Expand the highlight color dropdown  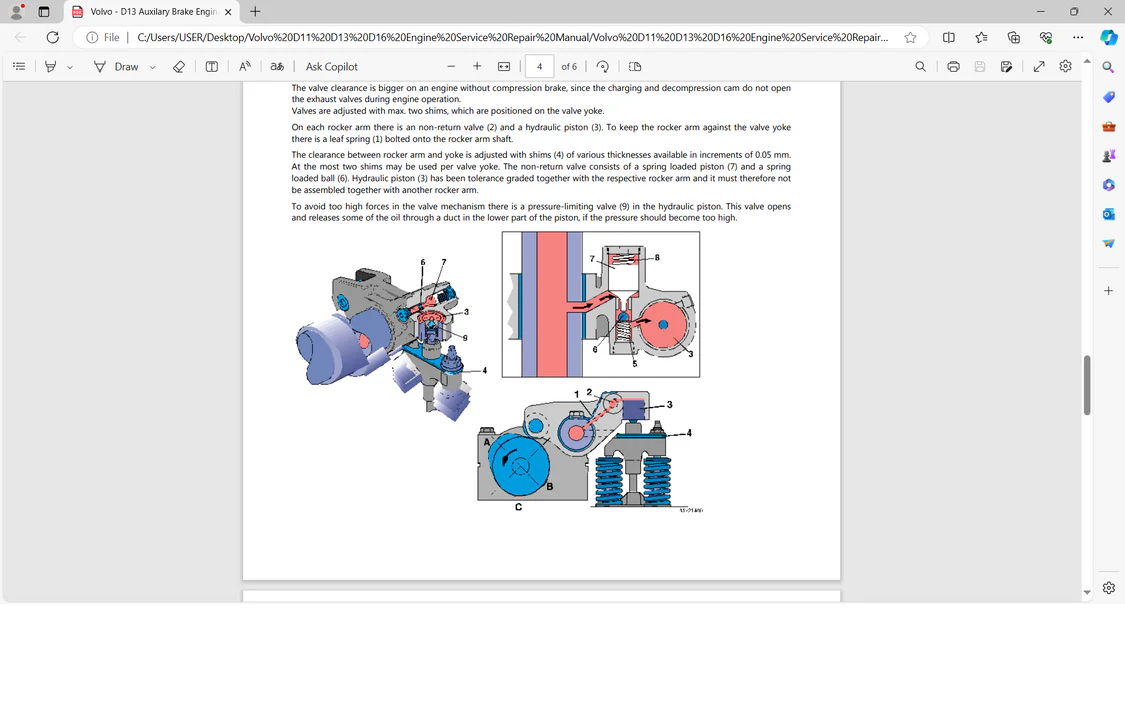point(70,67)
